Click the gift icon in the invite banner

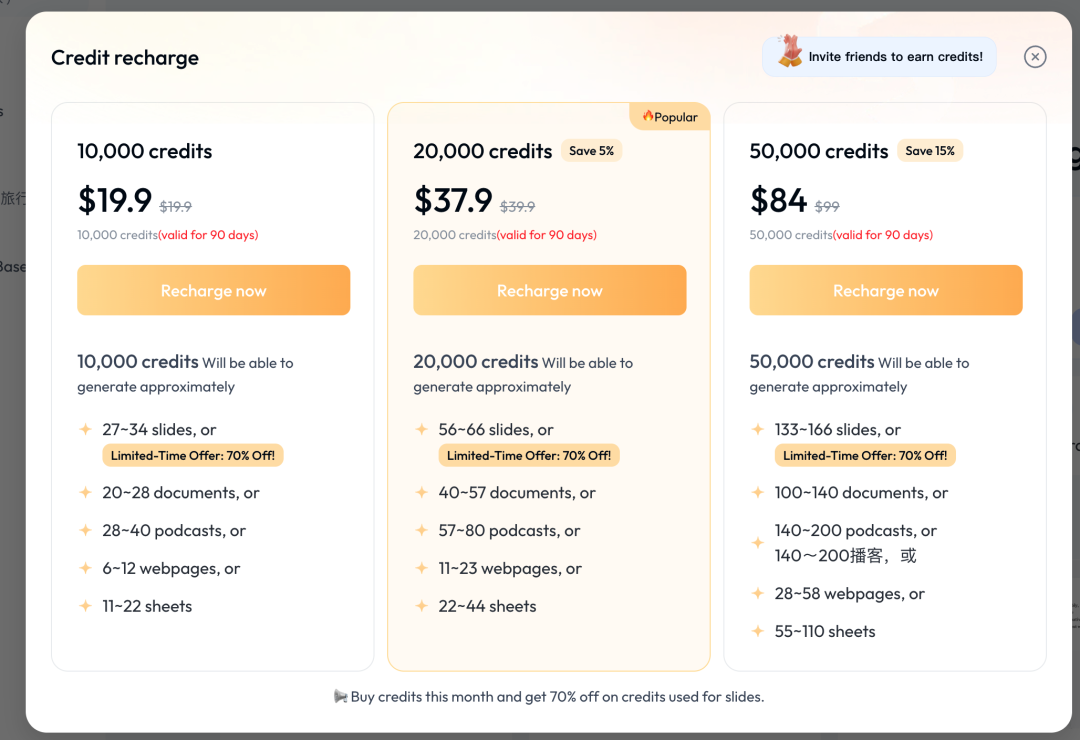pyautogui.click(x=790, y=52)
